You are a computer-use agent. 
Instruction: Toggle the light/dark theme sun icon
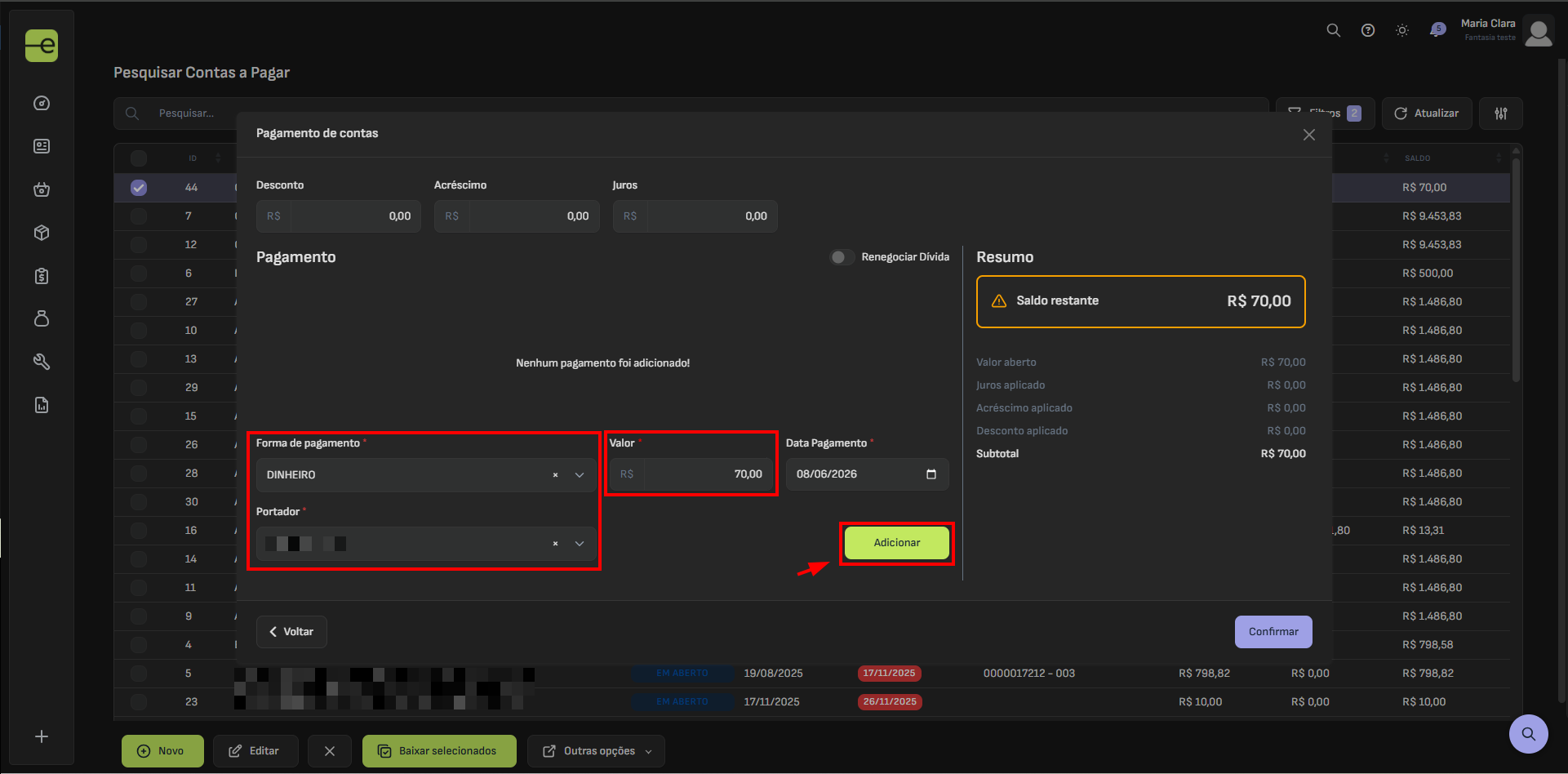click(x=1402, y=30)
